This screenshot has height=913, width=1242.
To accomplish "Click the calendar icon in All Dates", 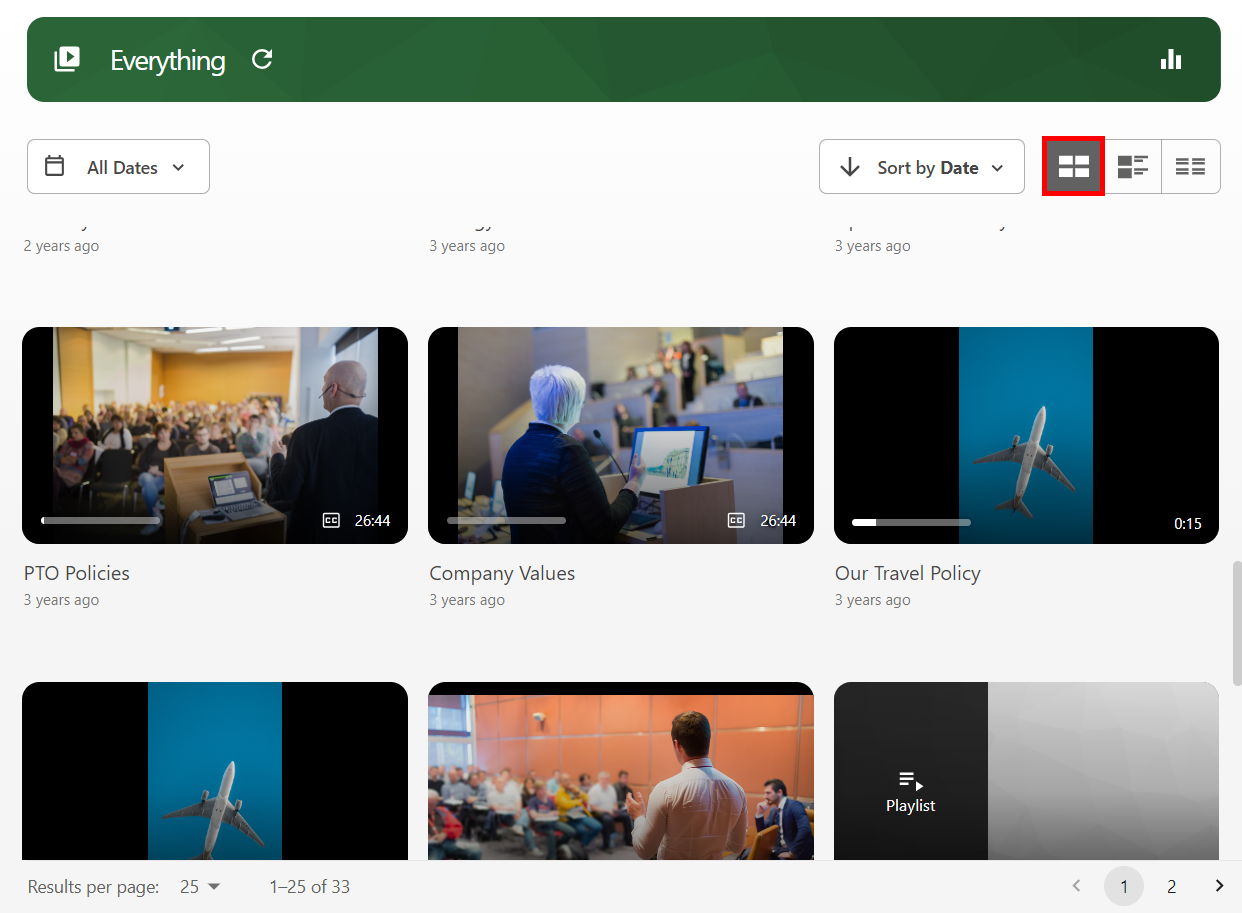I will pyautogui.click(x=55, y=167).
